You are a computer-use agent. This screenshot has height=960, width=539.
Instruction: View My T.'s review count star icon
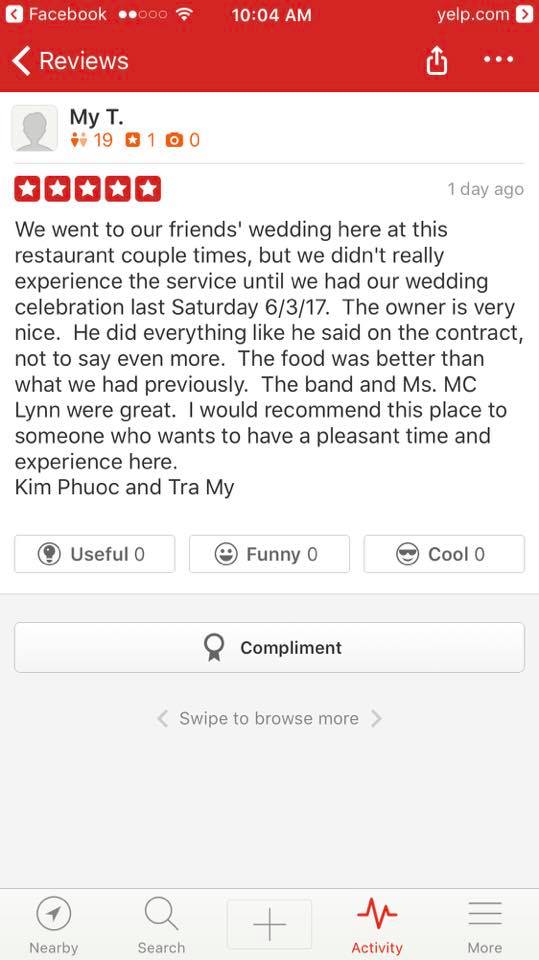[x=132, y=141]
